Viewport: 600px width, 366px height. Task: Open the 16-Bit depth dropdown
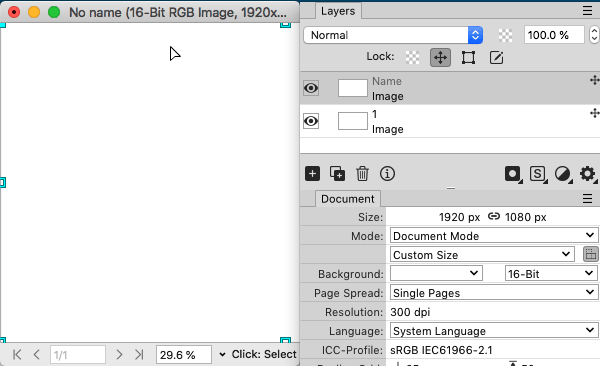tap(551, 273)
